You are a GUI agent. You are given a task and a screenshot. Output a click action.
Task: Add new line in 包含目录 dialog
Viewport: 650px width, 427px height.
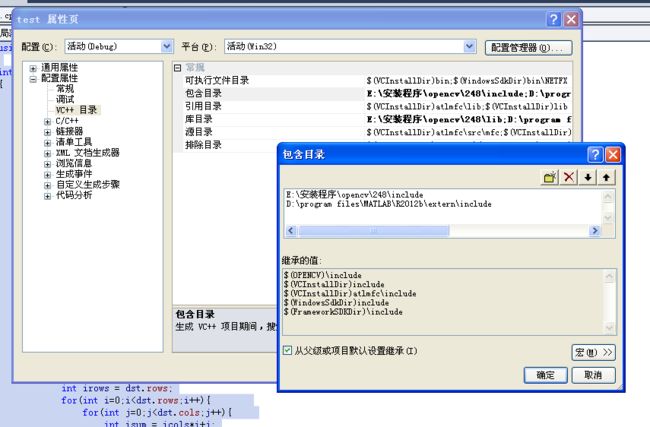click(x=550, y=177)
